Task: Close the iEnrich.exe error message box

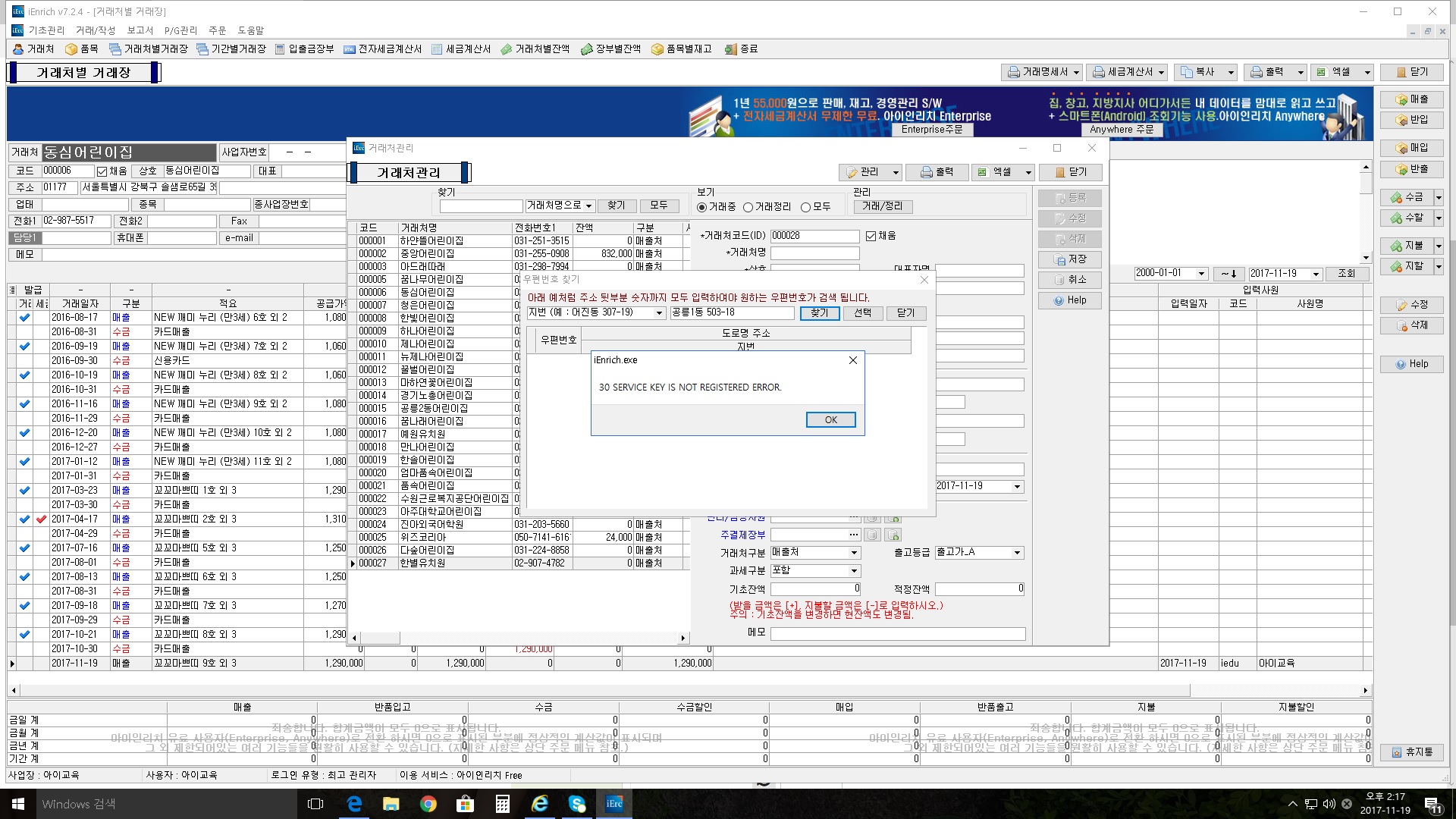Action: click(x=852, y=360)
